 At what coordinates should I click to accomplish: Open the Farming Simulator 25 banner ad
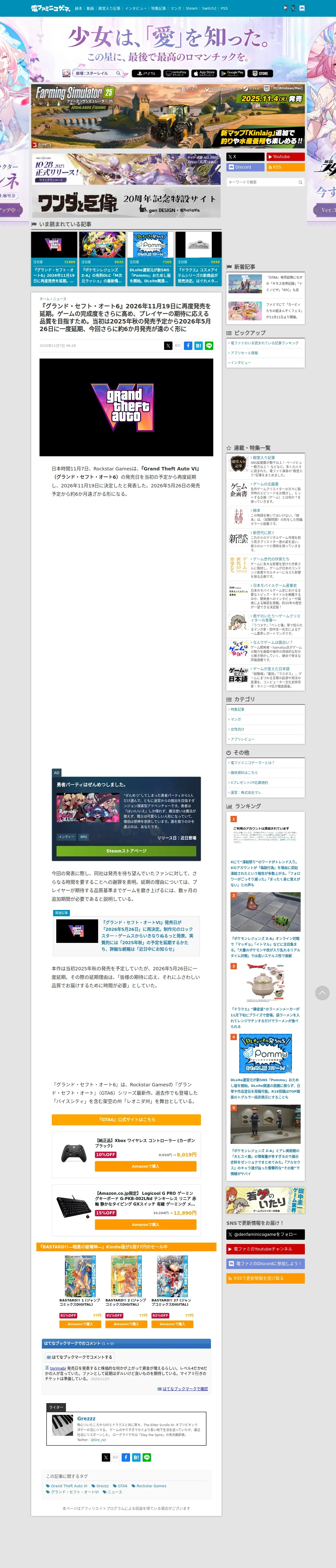168,116
